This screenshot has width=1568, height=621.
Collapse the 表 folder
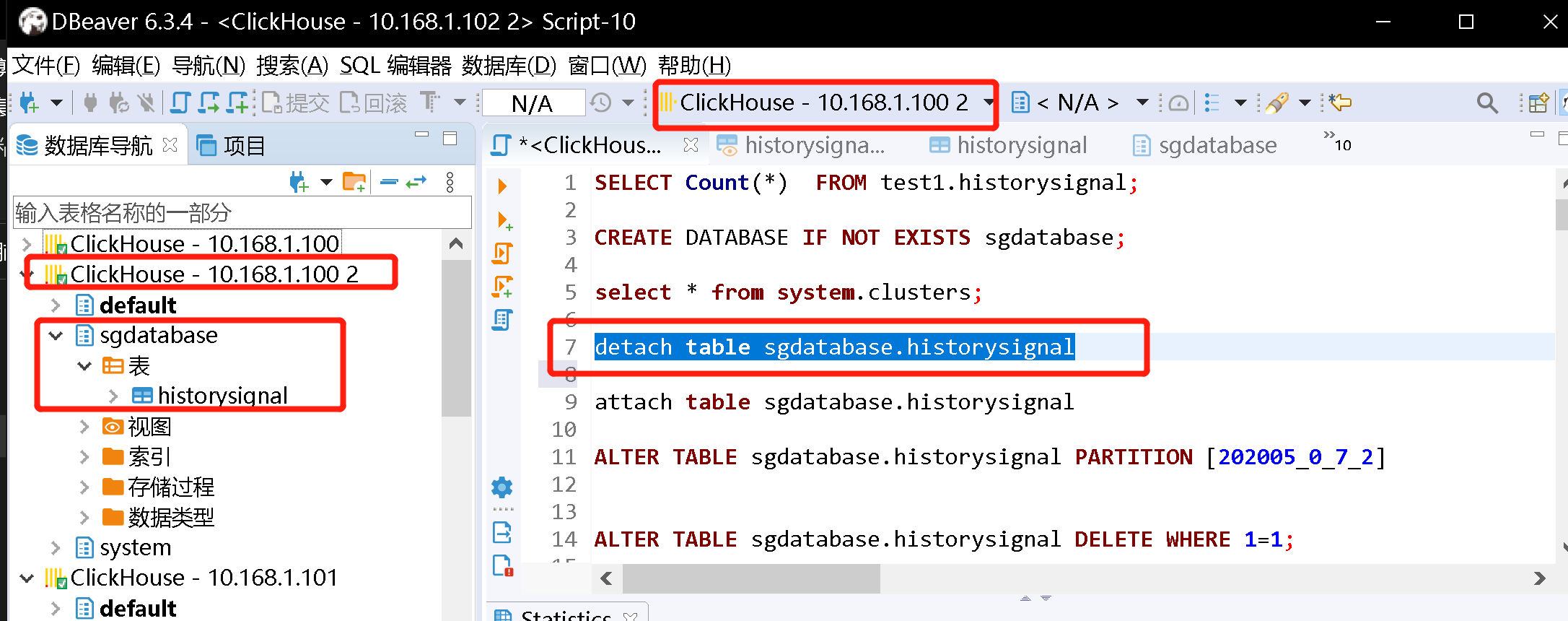pyautogui.click(x=84, y=366)
